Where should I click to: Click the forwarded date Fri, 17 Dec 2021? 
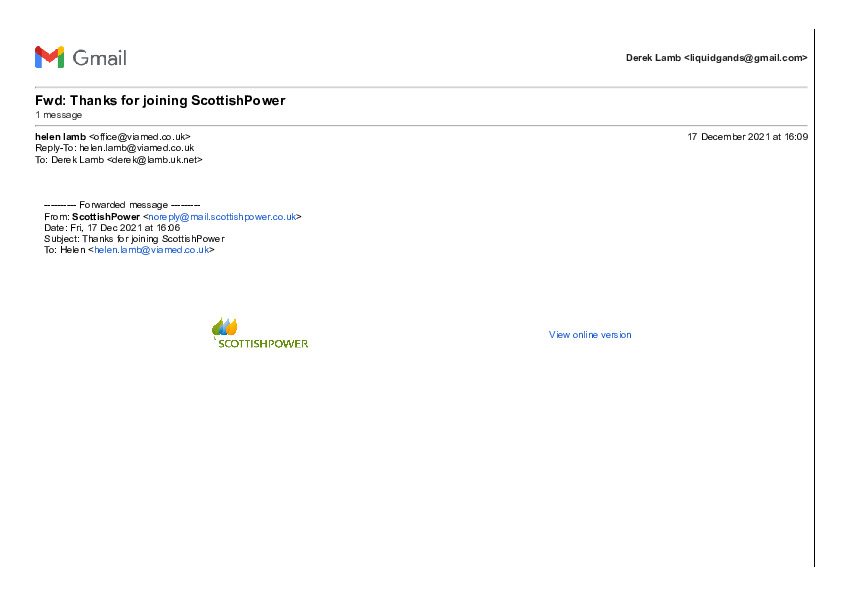(x=124, y=227)
